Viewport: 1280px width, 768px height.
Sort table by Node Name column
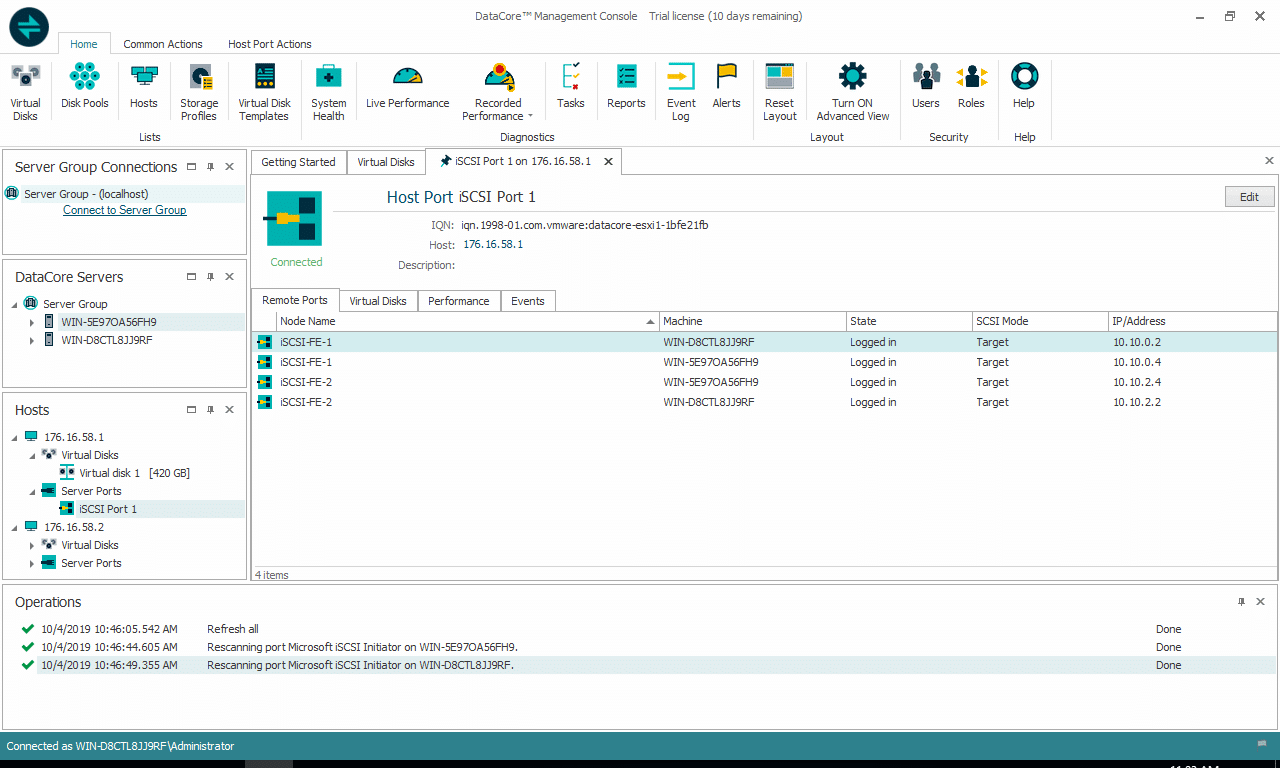[x=467, y=321]
